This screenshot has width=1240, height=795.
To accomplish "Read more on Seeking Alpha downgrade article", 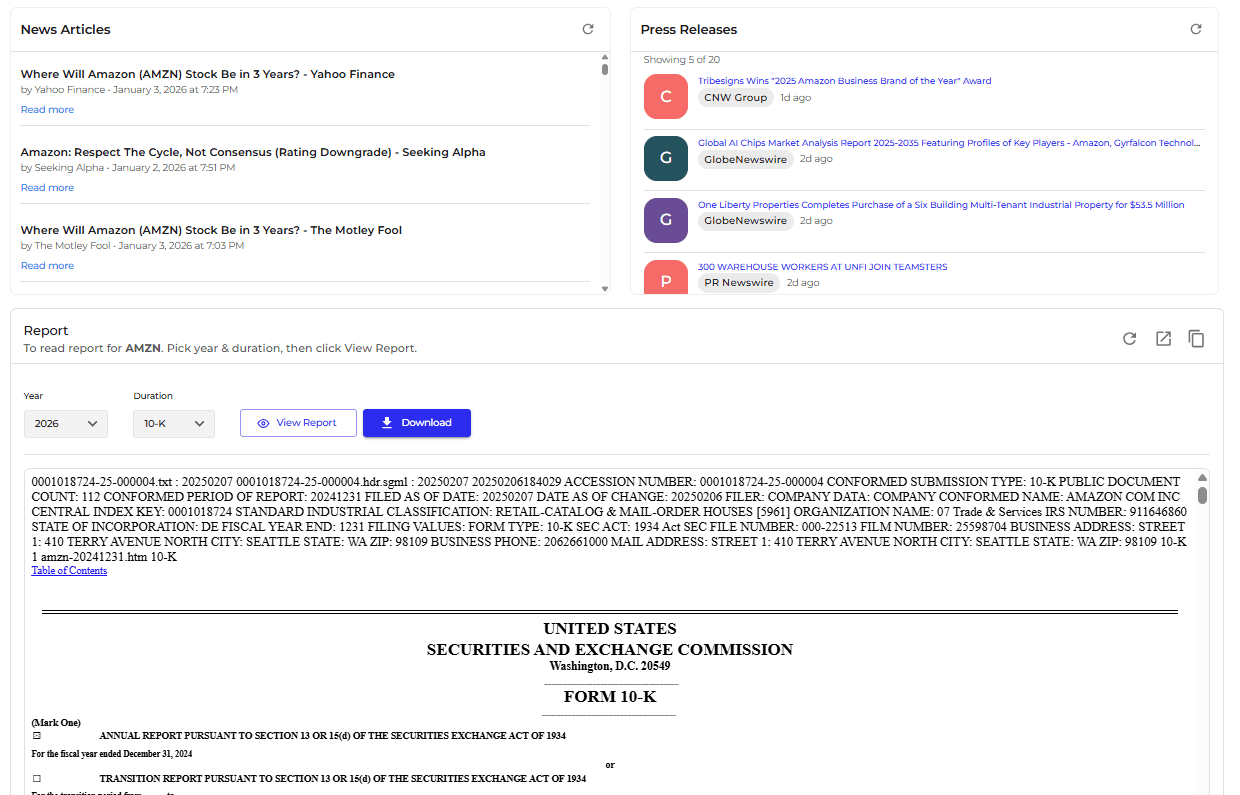I will click(x=47, y=188).
